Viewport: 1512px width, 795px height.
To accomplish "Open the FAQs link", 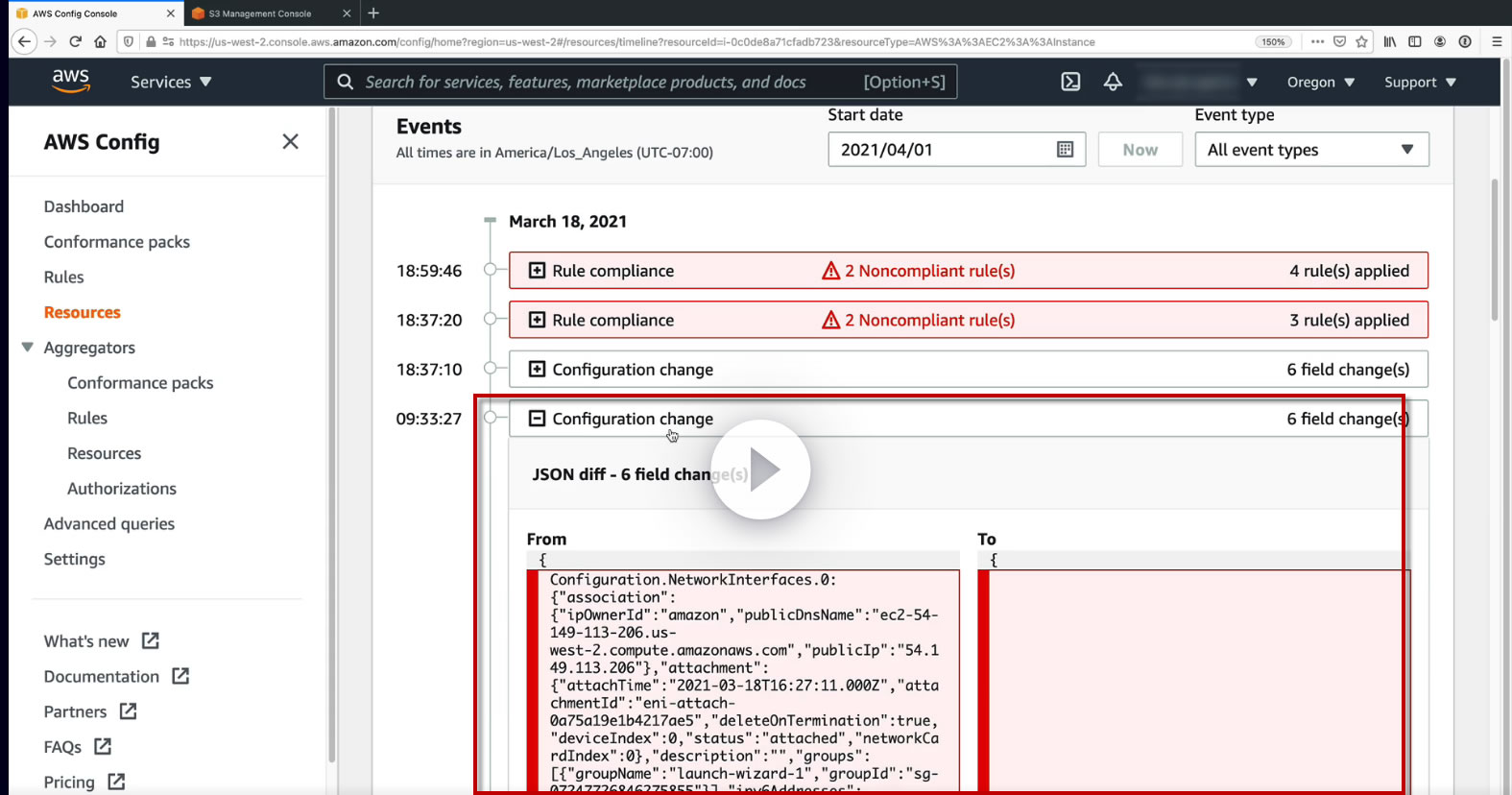I will coord(62,747).
